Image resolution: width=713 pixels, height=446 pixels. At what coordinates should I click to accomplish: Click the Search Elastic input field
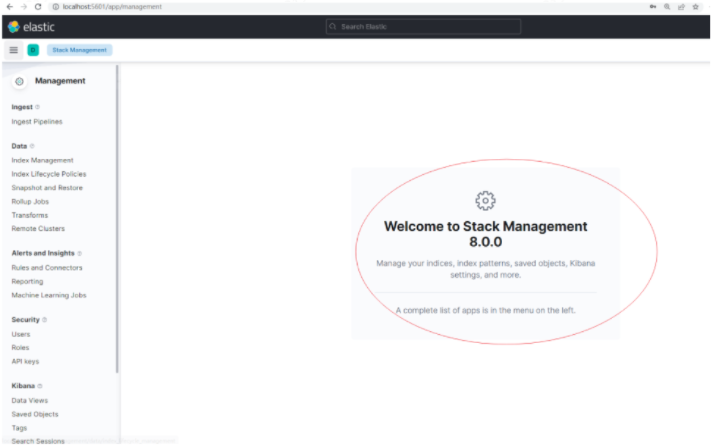[x=423, y=27]
